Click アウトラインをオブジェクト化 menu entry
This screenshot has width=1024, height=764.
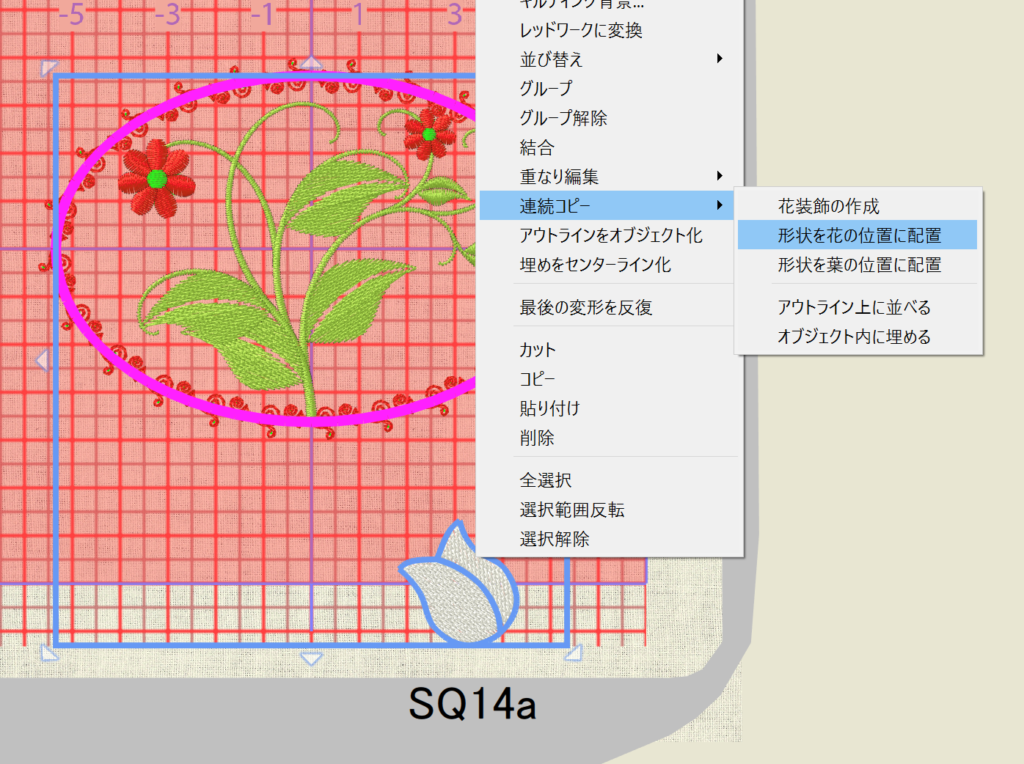pos(610,236)
